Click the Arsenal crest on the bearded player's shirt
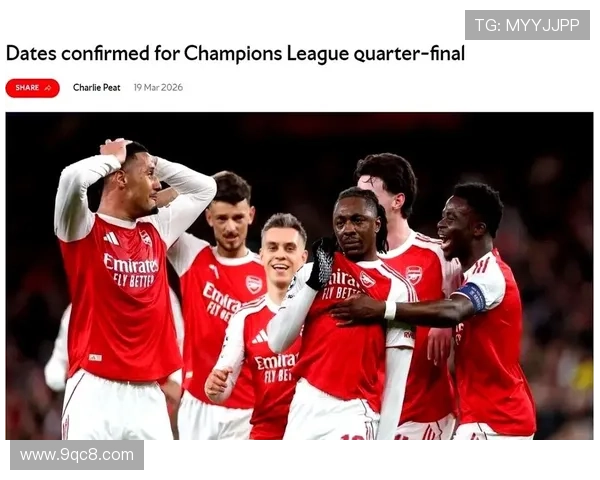Image resolution: width=600 pixels, height=480 pixels. coord(254,285)
